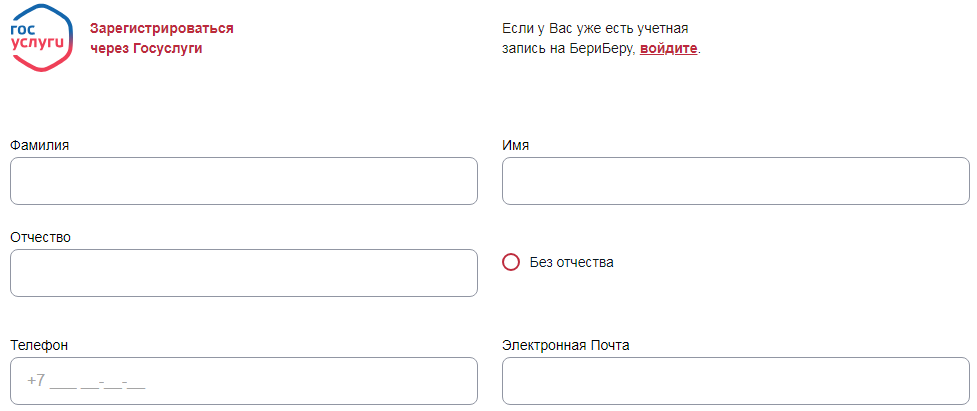This screenshot has height=411, width=977.
Task: Click the Фамилия field label
Action: 40,145
